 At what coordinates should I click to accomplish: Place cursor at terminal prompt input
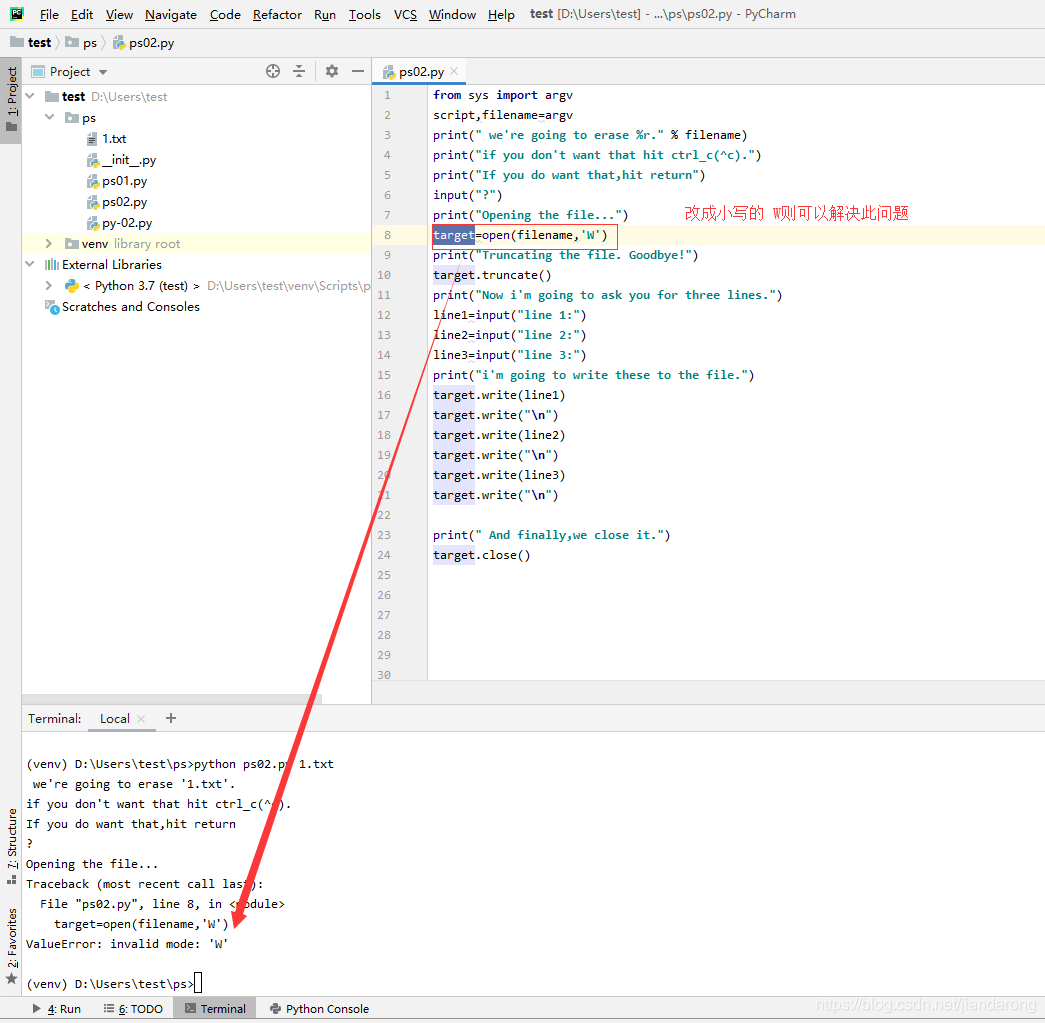coord(198,983)
